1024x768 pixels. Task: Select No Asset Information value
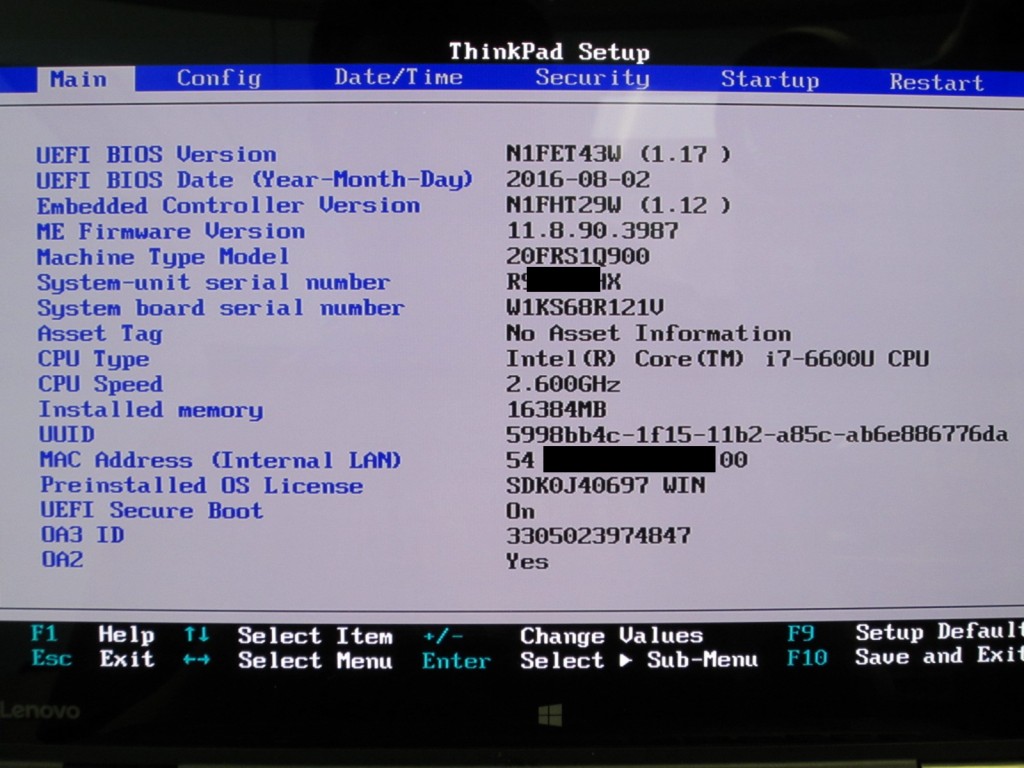(x=648, y=333)
